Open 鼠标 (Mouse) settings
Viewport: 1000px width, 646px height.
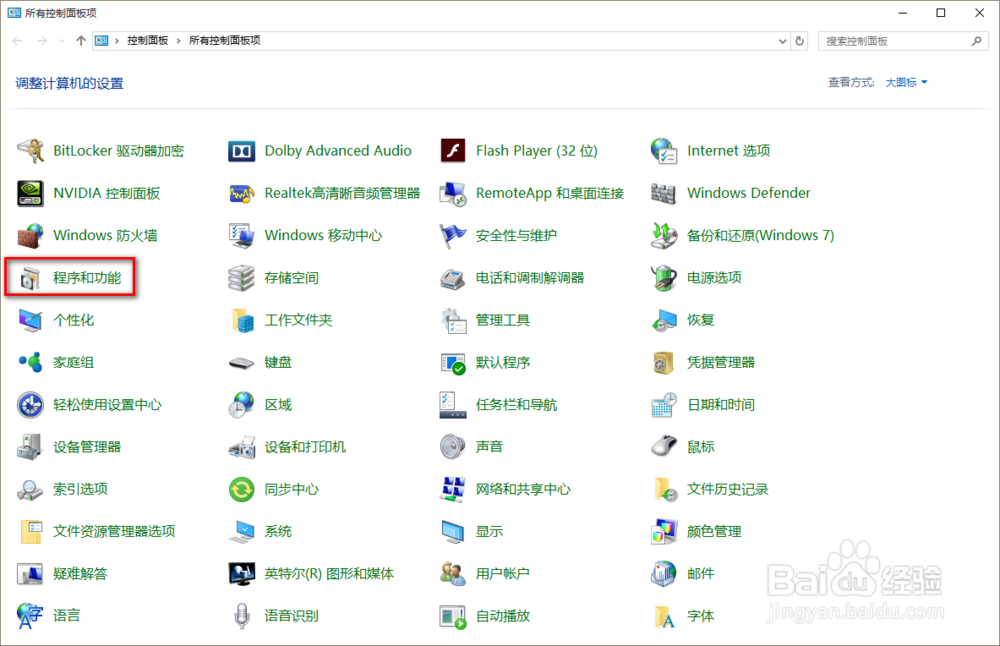(700, 446)
